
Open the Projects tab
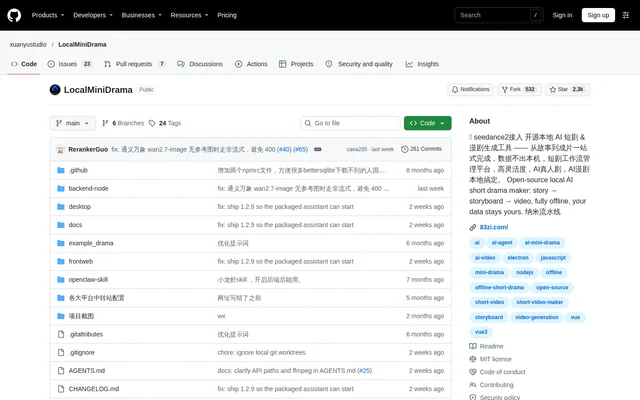(x=296, y=64)
